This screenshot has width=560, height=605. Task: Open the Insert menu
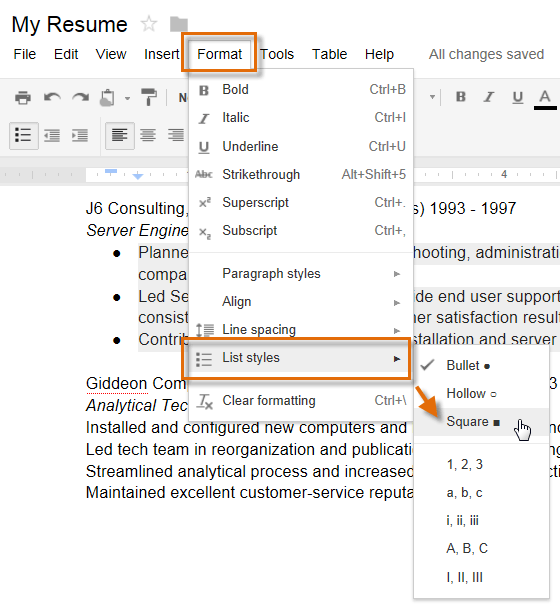[161, 54]
